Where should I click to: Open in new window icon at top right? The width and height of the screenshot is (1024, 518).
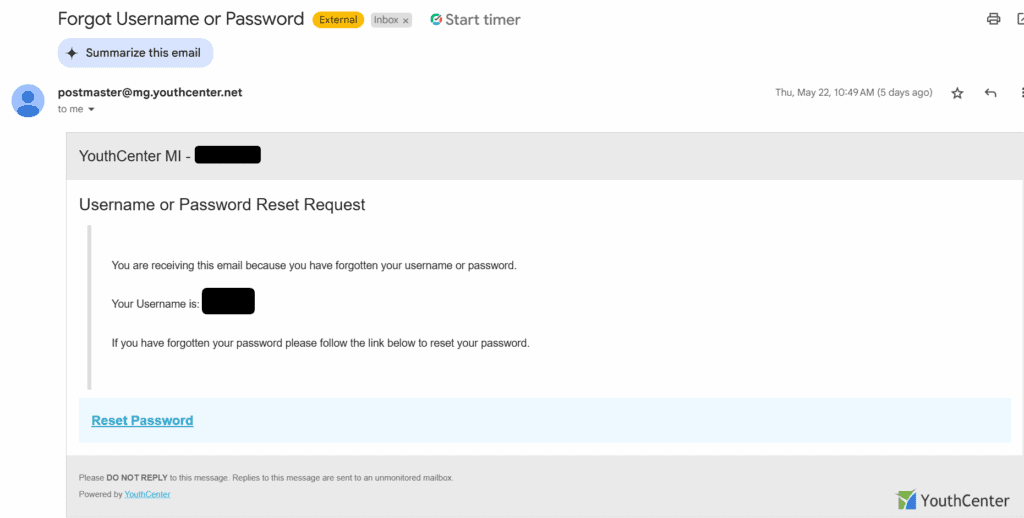click(1020, 19)
